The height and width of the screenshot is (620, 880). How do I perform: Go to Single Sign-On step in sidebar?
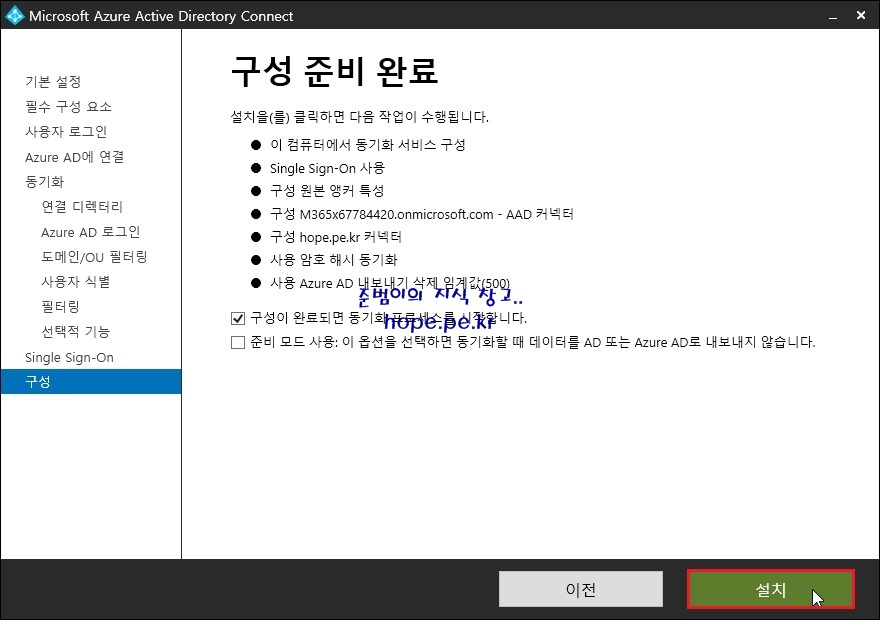pos(69,357)
